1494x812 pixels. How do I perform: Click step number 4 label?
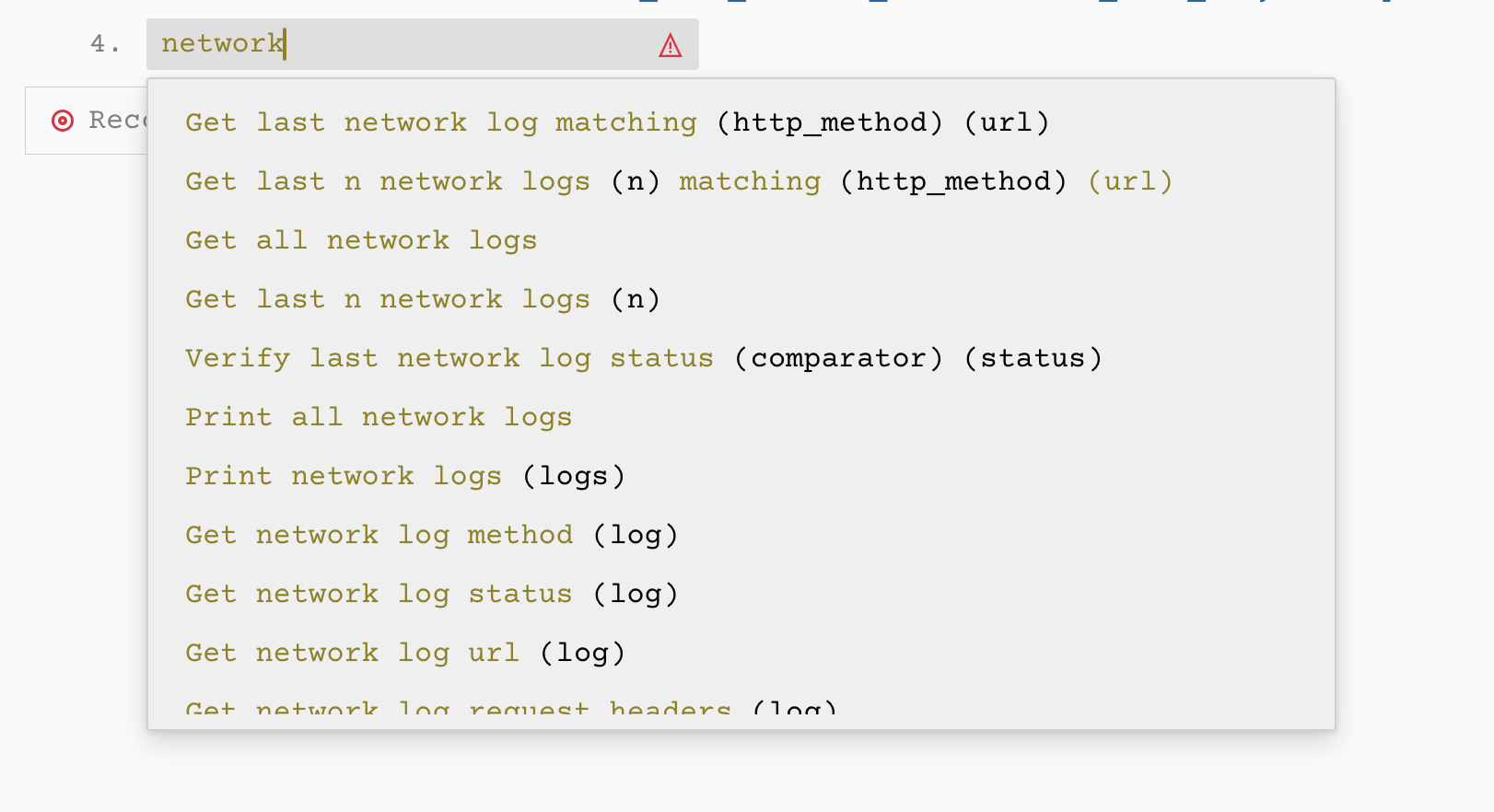105,44
